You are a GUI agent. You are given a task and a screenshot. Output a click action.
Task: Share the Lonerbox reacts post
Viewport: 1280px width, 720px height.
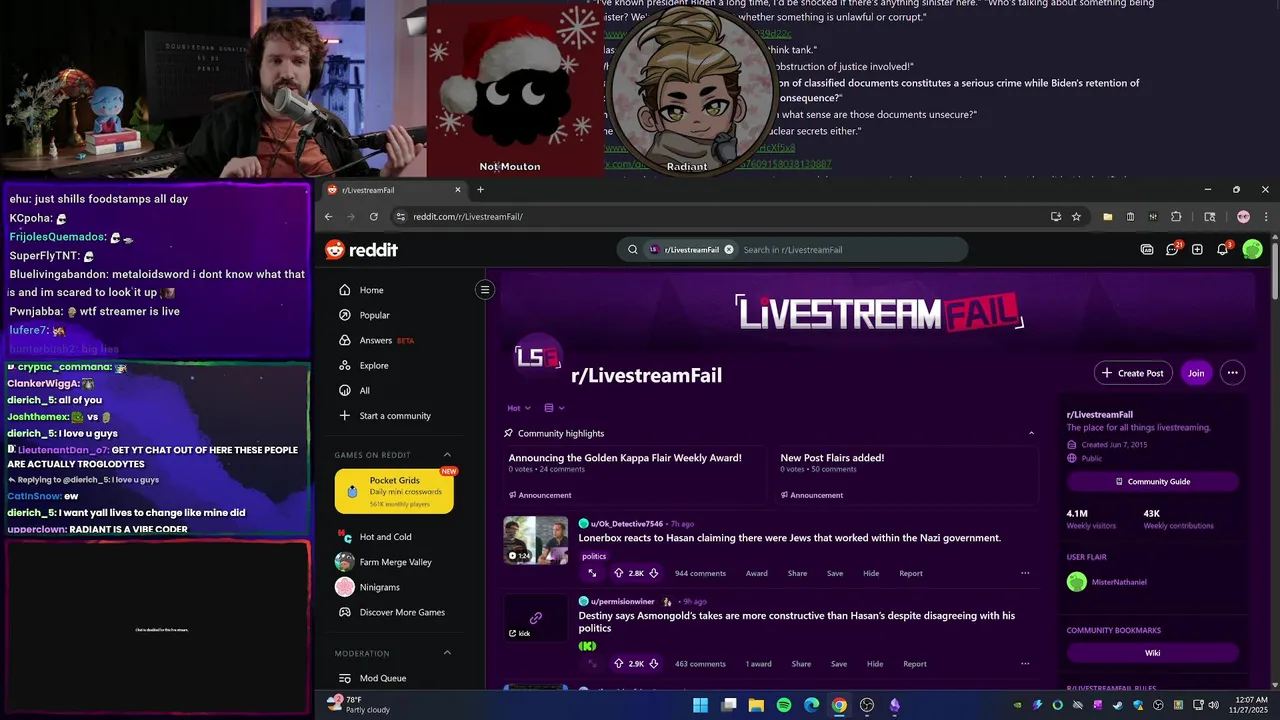pyautogui.click(x=797, y=573)
